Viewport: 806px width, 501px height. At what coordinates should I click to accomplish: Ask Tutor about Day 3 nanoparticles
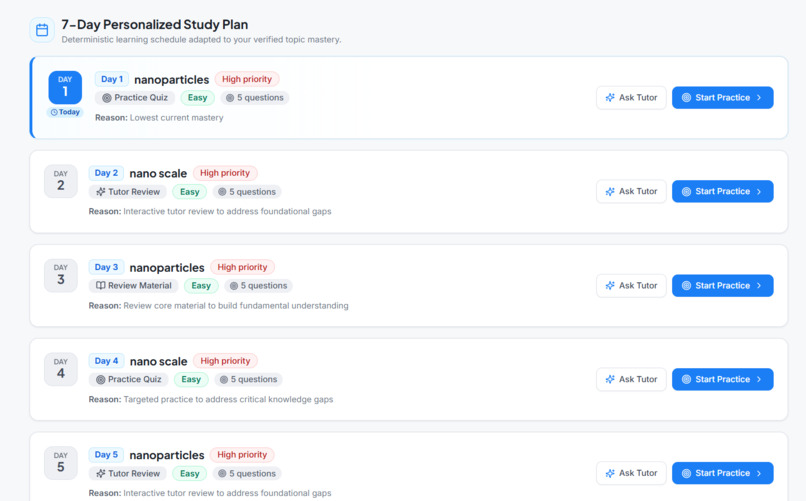click(631, 286)
